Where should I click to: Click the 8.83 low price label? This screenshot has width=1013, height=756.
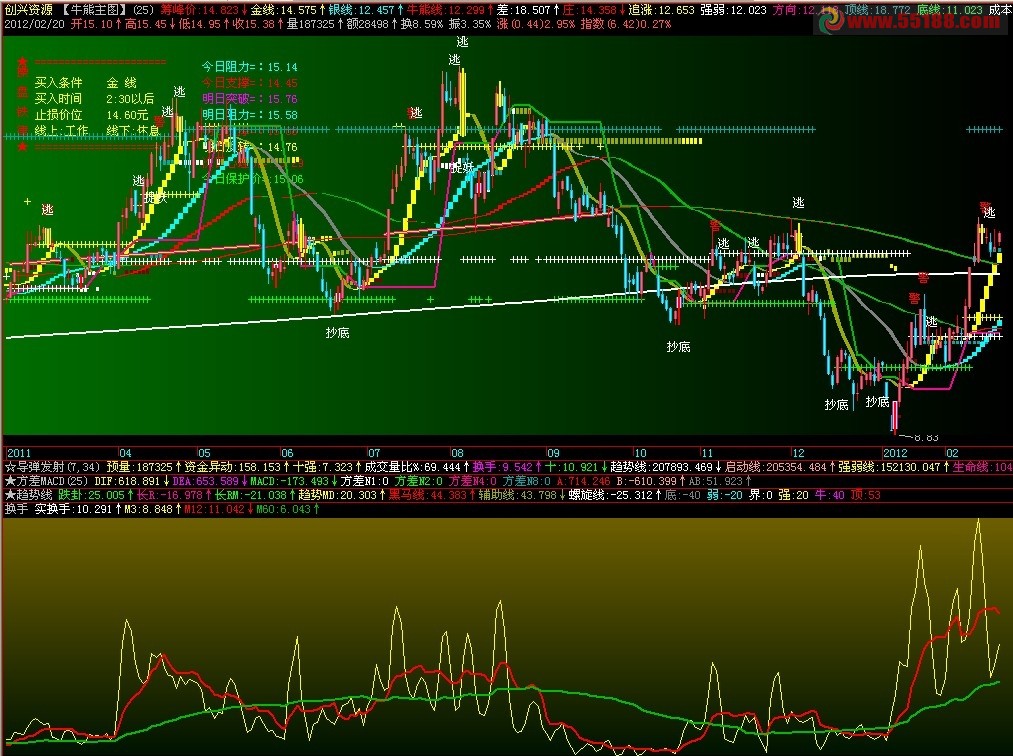(x=926, y=437)
